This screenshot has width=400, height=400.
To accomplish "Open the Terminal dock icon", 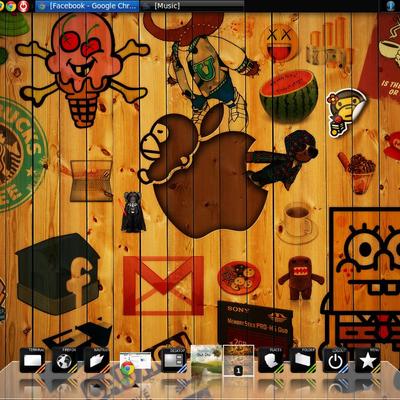I will tap(32, 360).
